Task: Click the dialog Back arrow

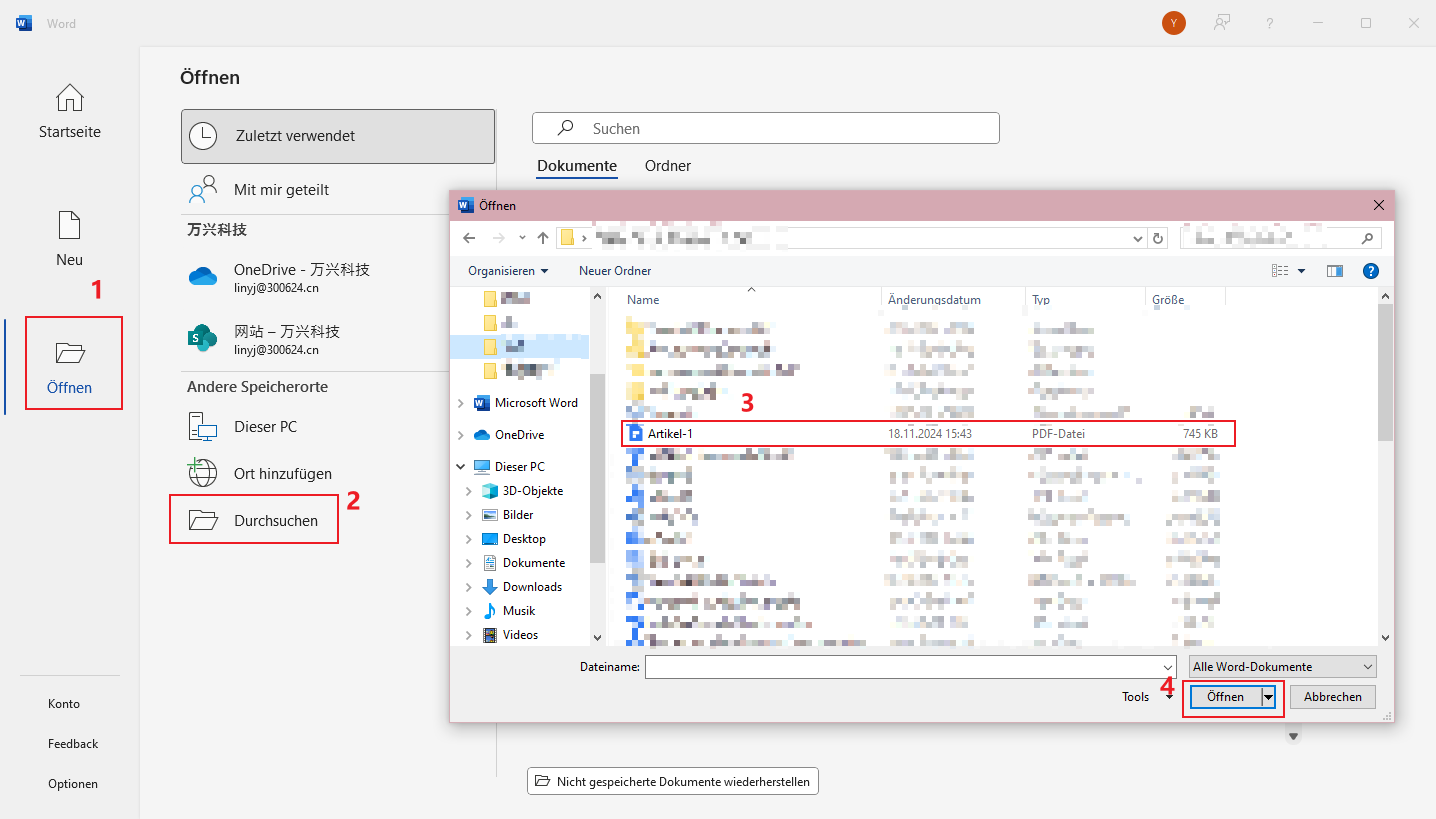Action: click(x=470, y=238)
